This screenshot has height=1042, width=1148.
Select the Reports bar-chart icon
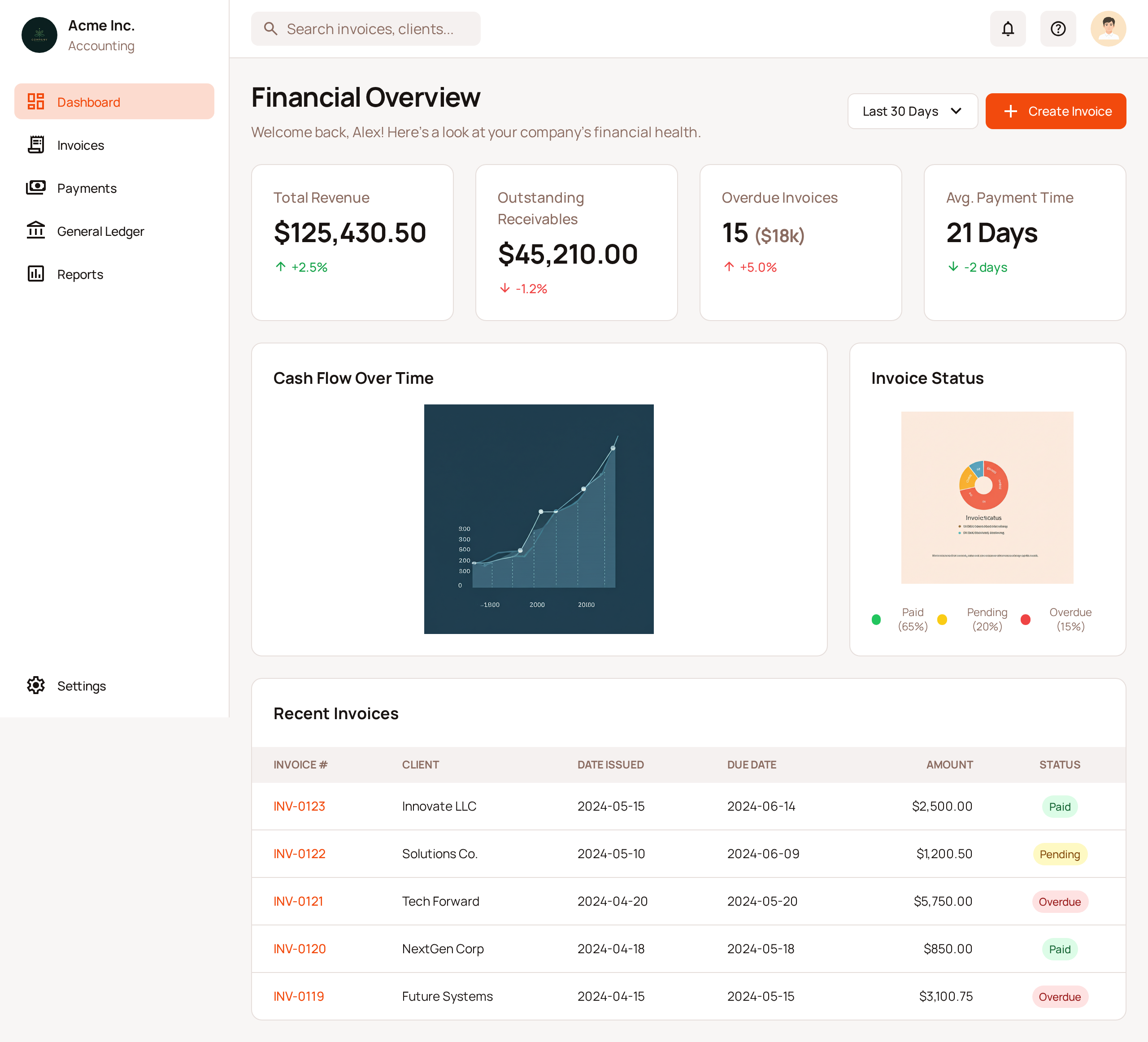(36, 274)
